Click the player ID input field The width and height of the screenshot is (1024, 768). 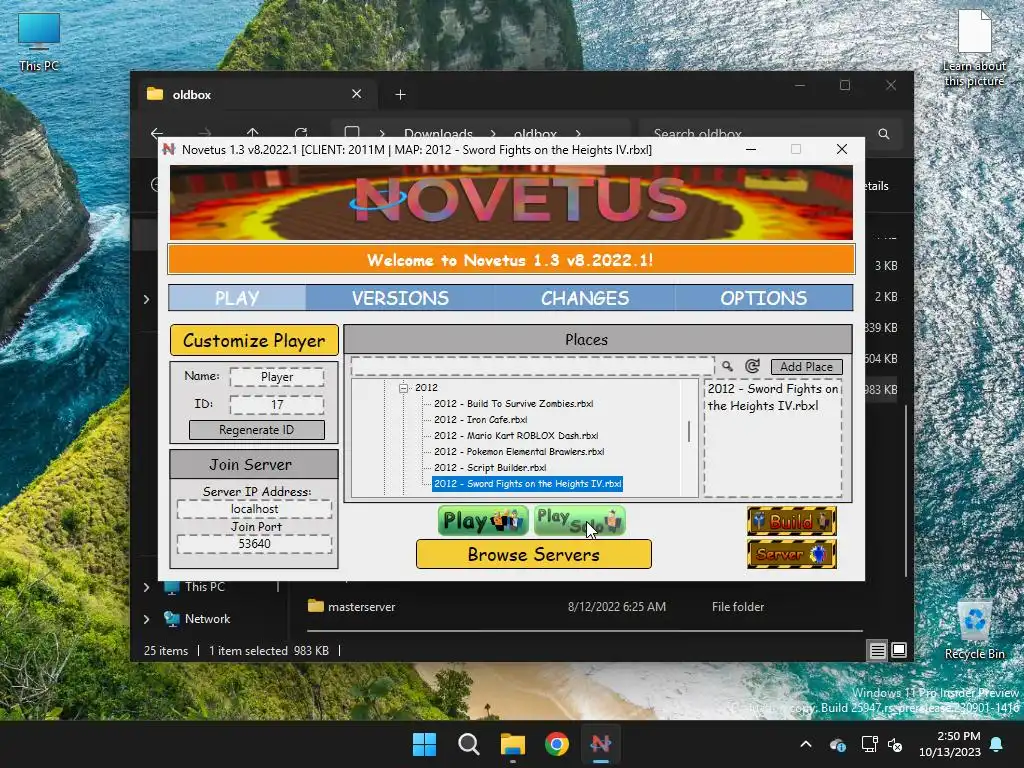pos(277,405)
